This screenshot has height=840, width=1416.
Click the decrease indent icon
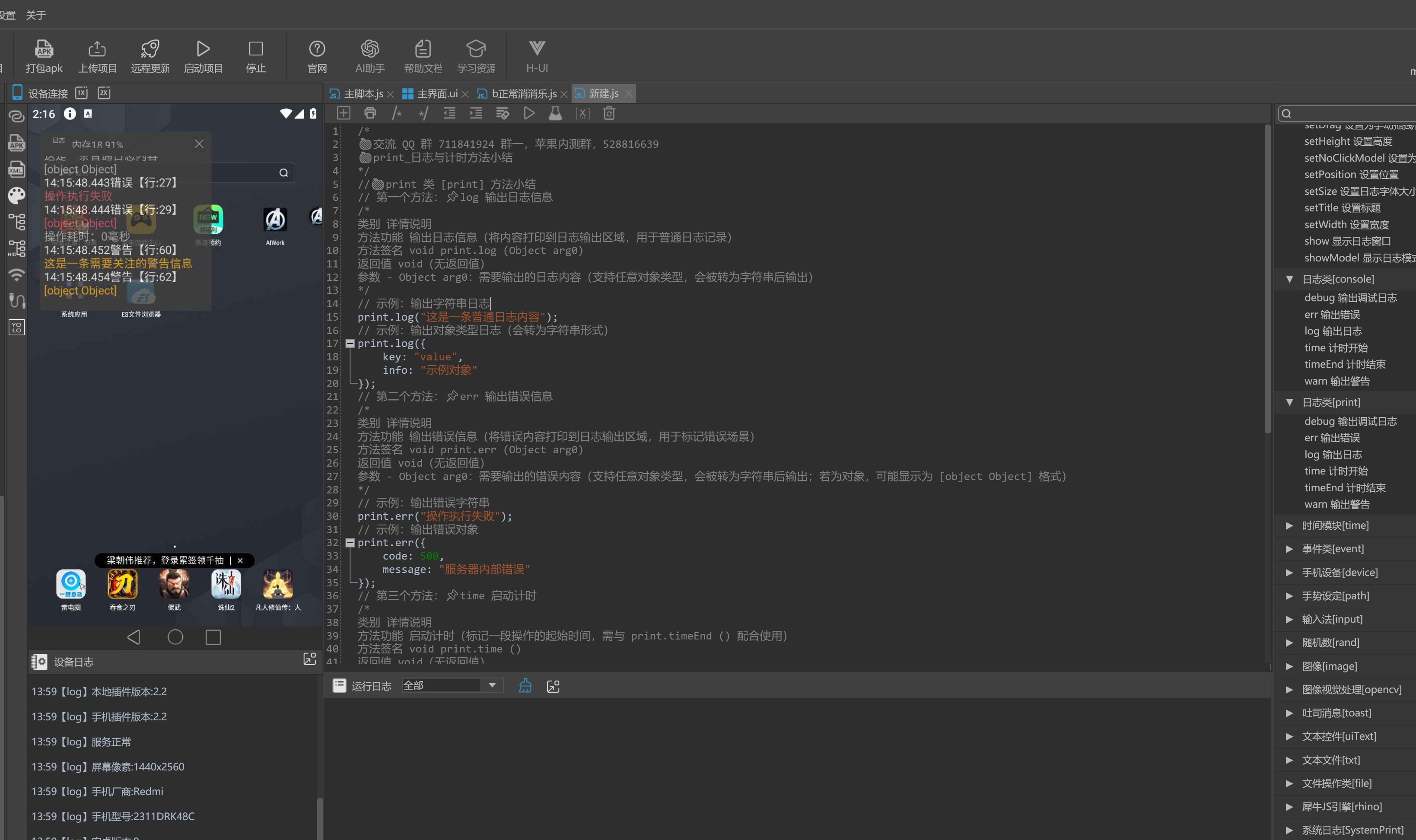449,113
